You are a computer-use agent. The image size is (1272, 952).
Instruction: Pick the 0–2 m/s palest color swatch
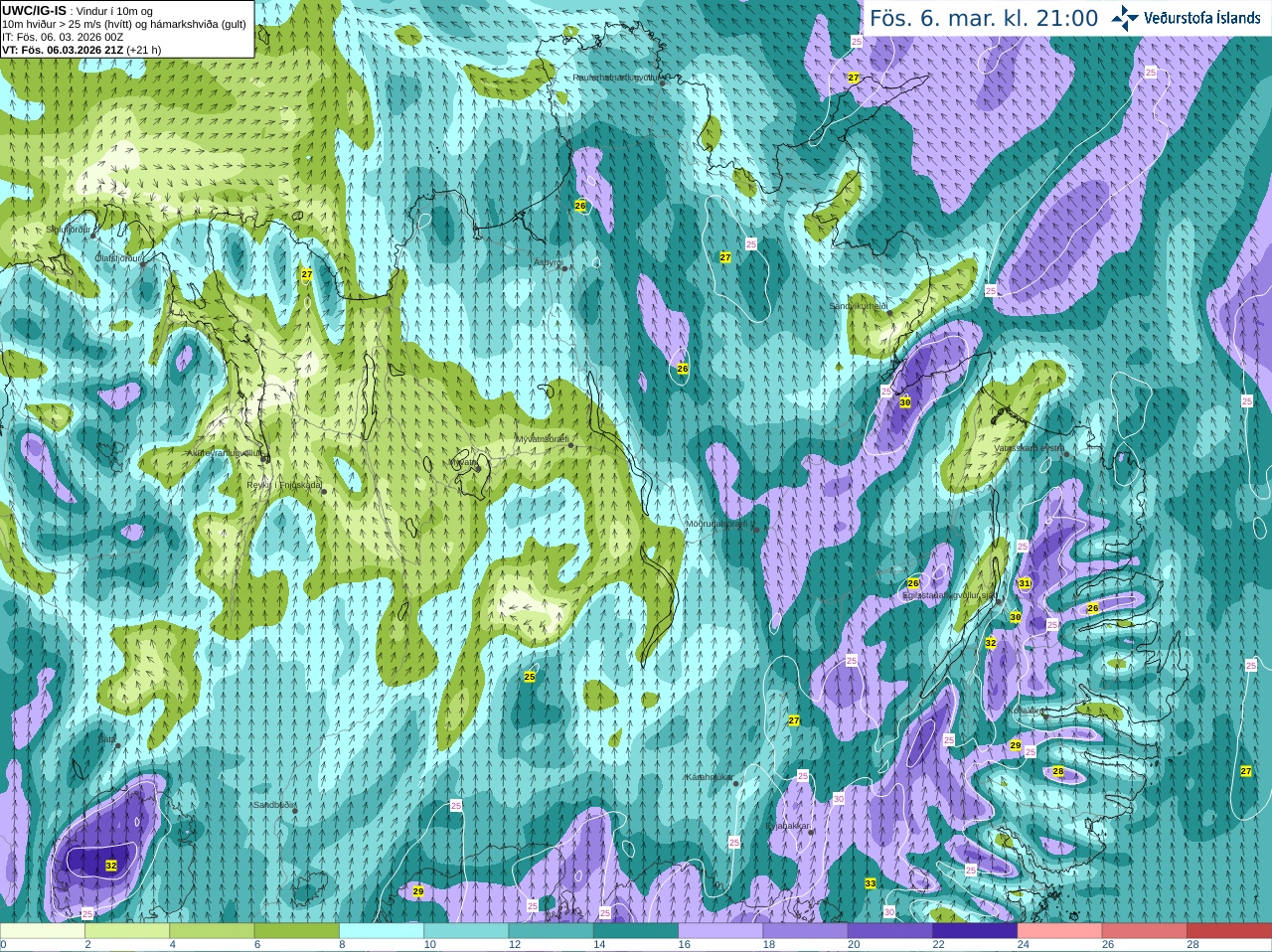coord(43,931)
